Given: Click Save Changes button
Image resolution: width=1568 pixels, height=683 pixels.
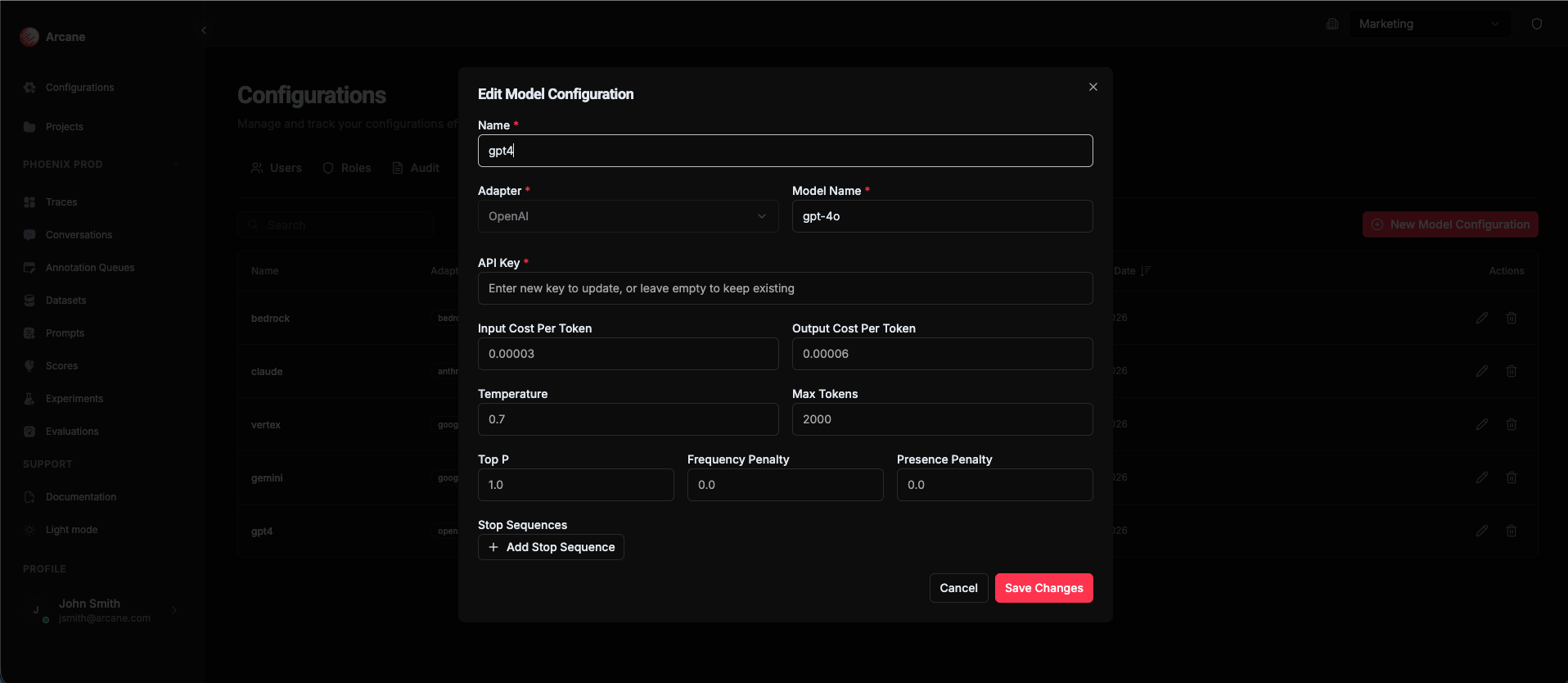Looking at the screenshot, I should coord(1044,588).
